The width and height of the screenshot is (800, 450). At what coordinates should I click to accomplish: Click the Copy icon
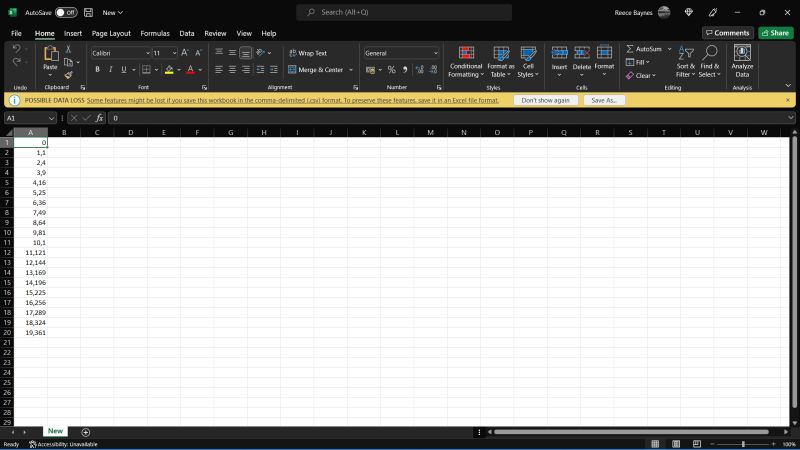click(68, 62)
